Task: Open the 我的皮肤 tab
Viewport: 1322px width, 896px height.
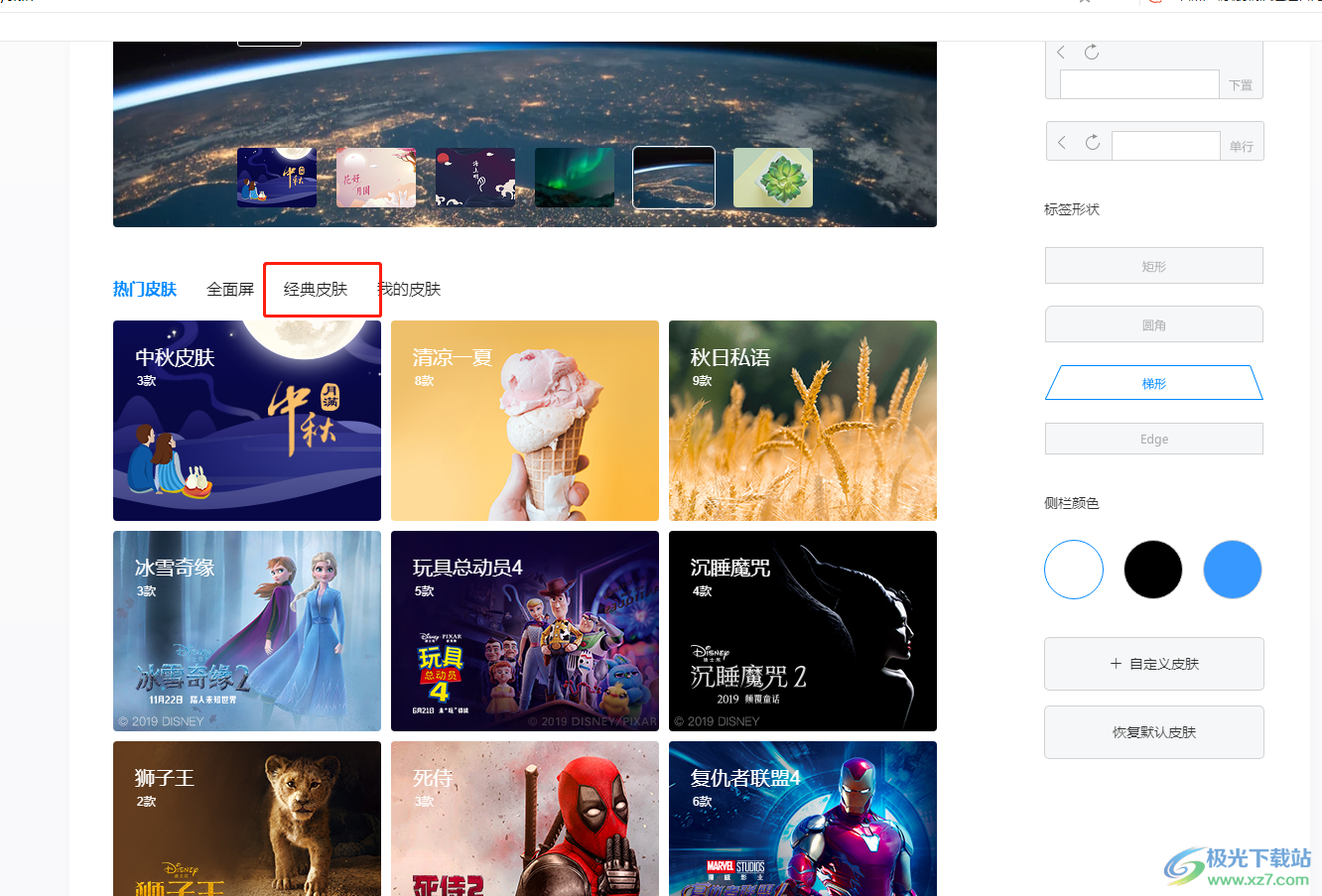Action: click(x=409, y=289)
